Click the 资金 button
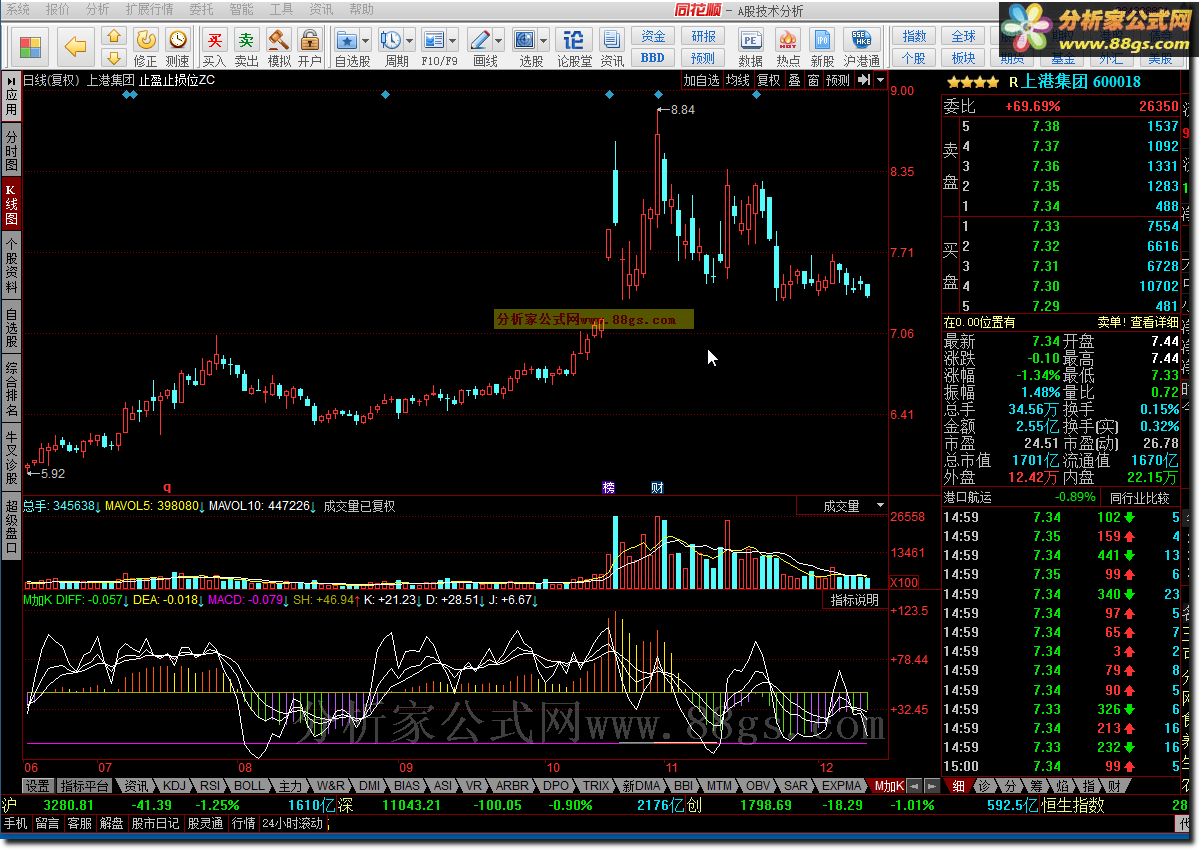Image resolution: width=1201 pixels, height=850 pixels. [653, 37]
